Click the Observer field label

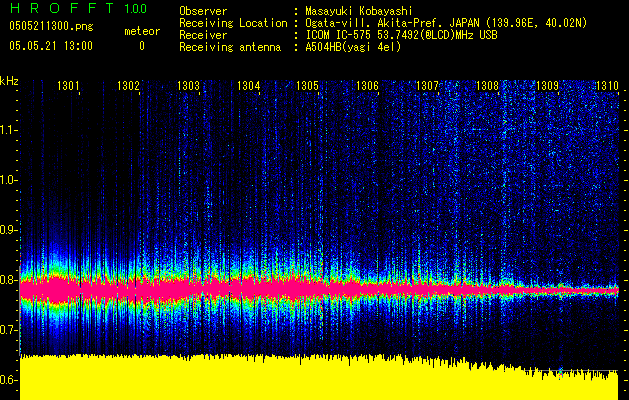pyautogui.click(x=203, y=11)
